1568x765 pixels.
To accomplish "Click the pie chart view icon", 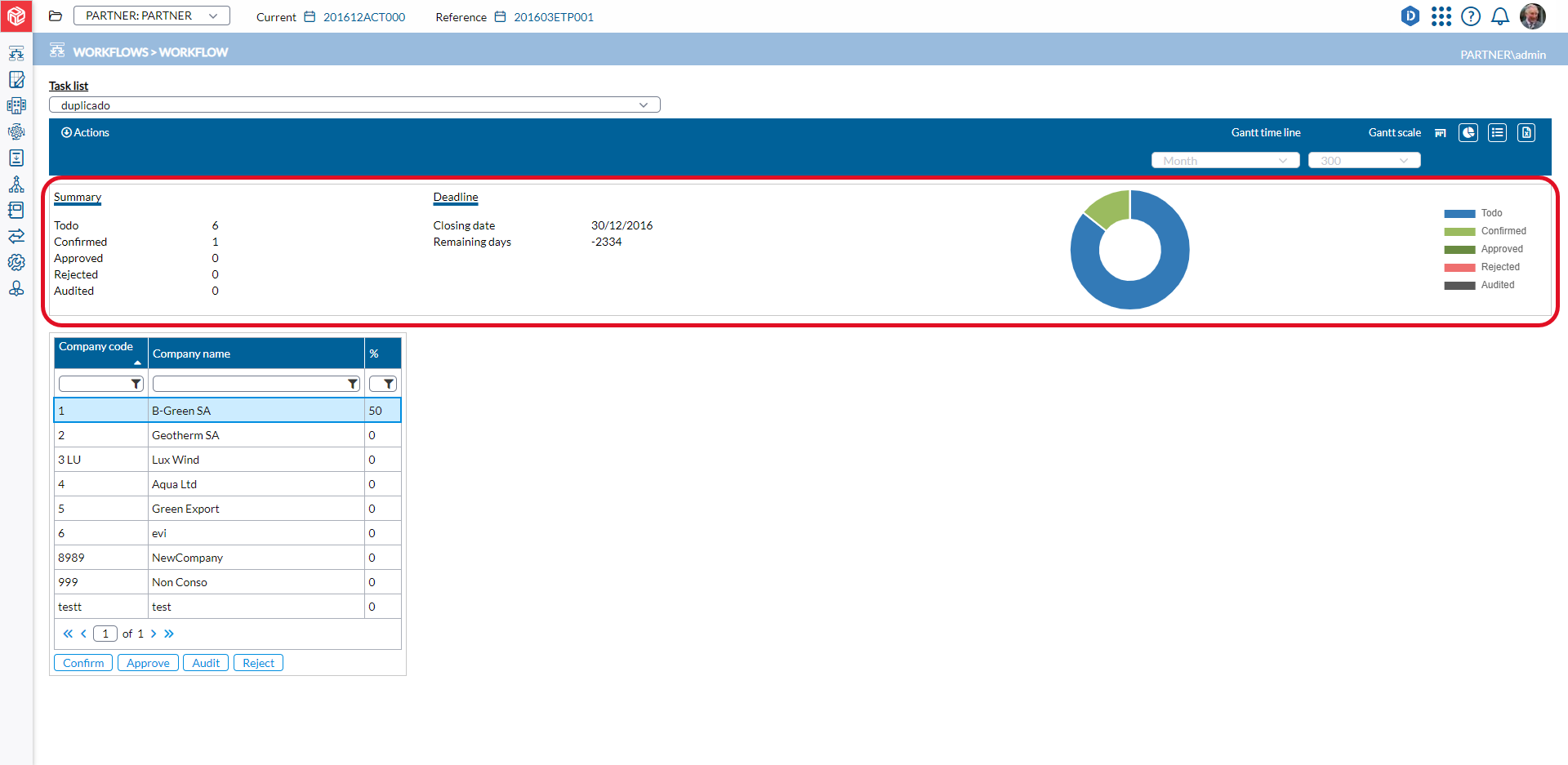I will tap(1468, 133).
